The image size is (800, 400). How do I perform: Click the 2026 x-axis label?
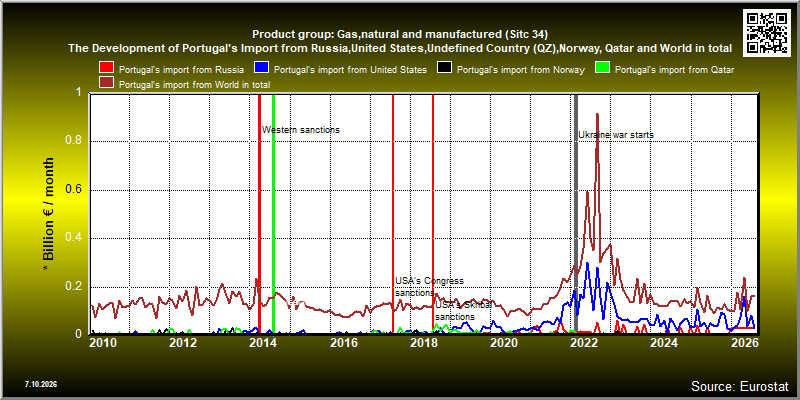[744, 342]
